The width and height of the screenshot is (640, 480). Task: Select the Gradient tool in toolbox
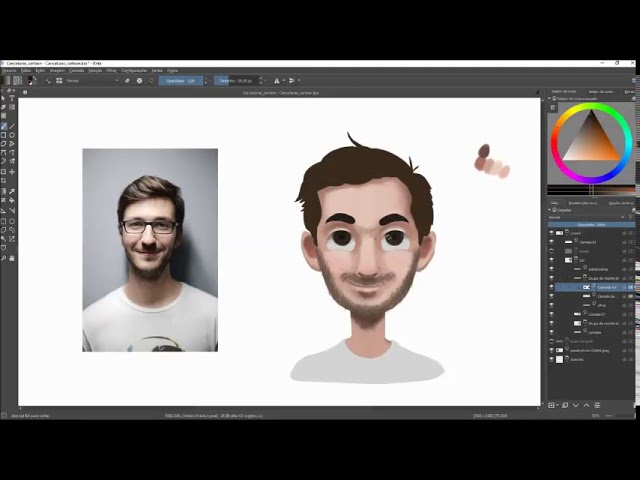[3, 191]
